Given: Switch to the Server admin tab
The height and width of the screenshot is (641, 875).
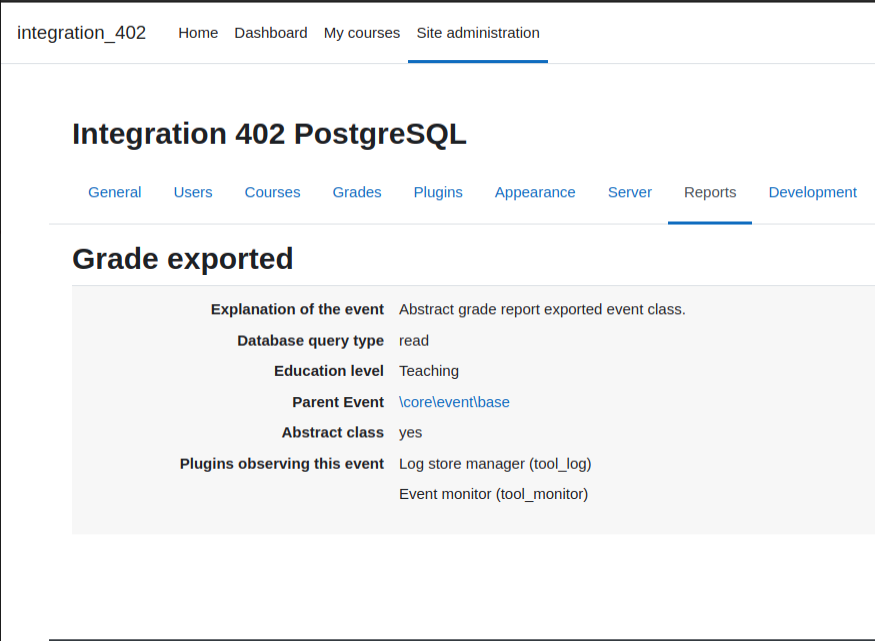Looking at the screenshot, I should pos(629,192).
